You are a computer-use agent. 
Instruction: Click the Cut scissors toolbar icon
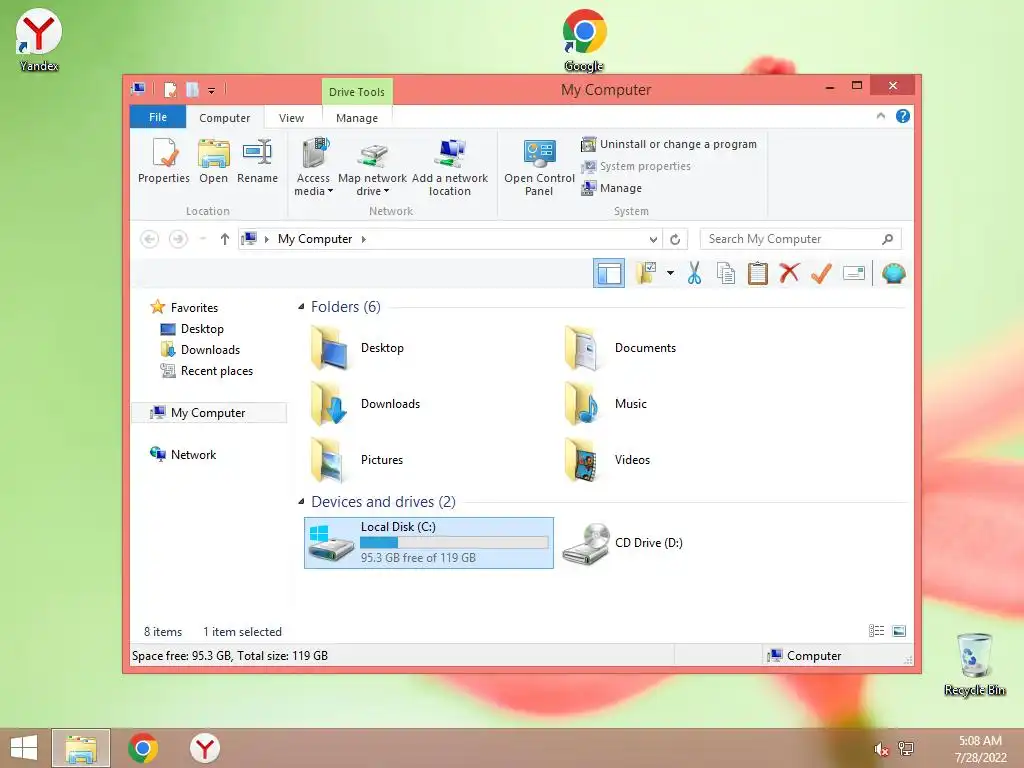(694, 274)
